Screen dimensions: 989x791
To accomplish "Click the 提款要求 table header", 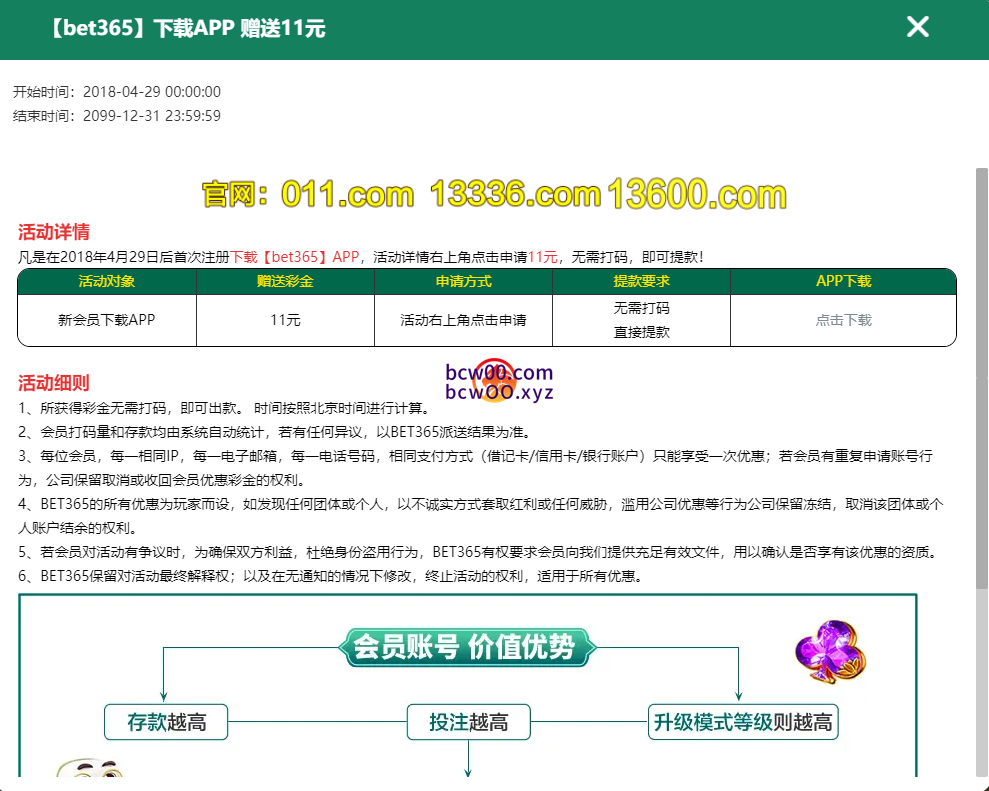I will (641, 281).
